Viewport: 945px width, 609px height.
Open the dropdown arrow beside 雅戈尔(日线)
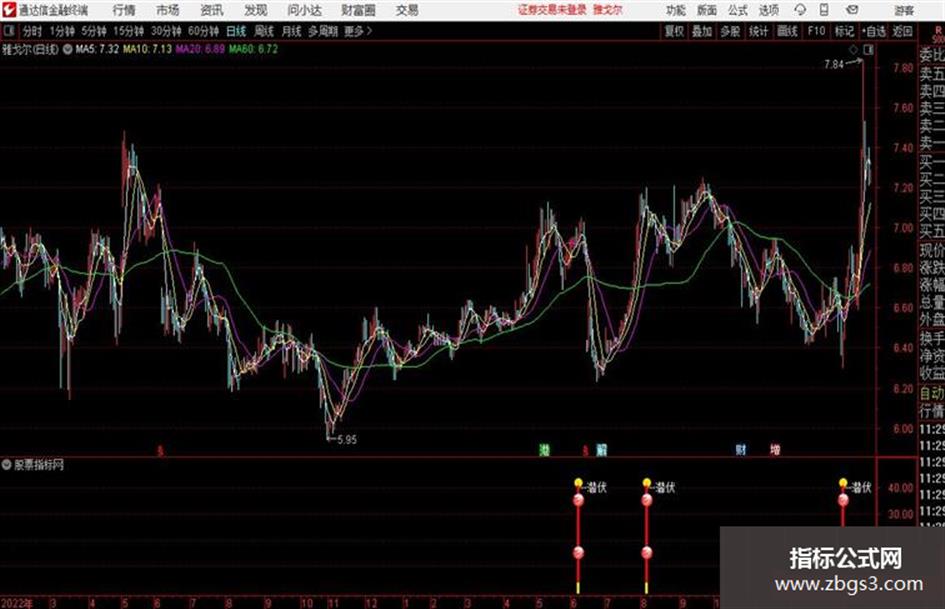coord(68,49)
